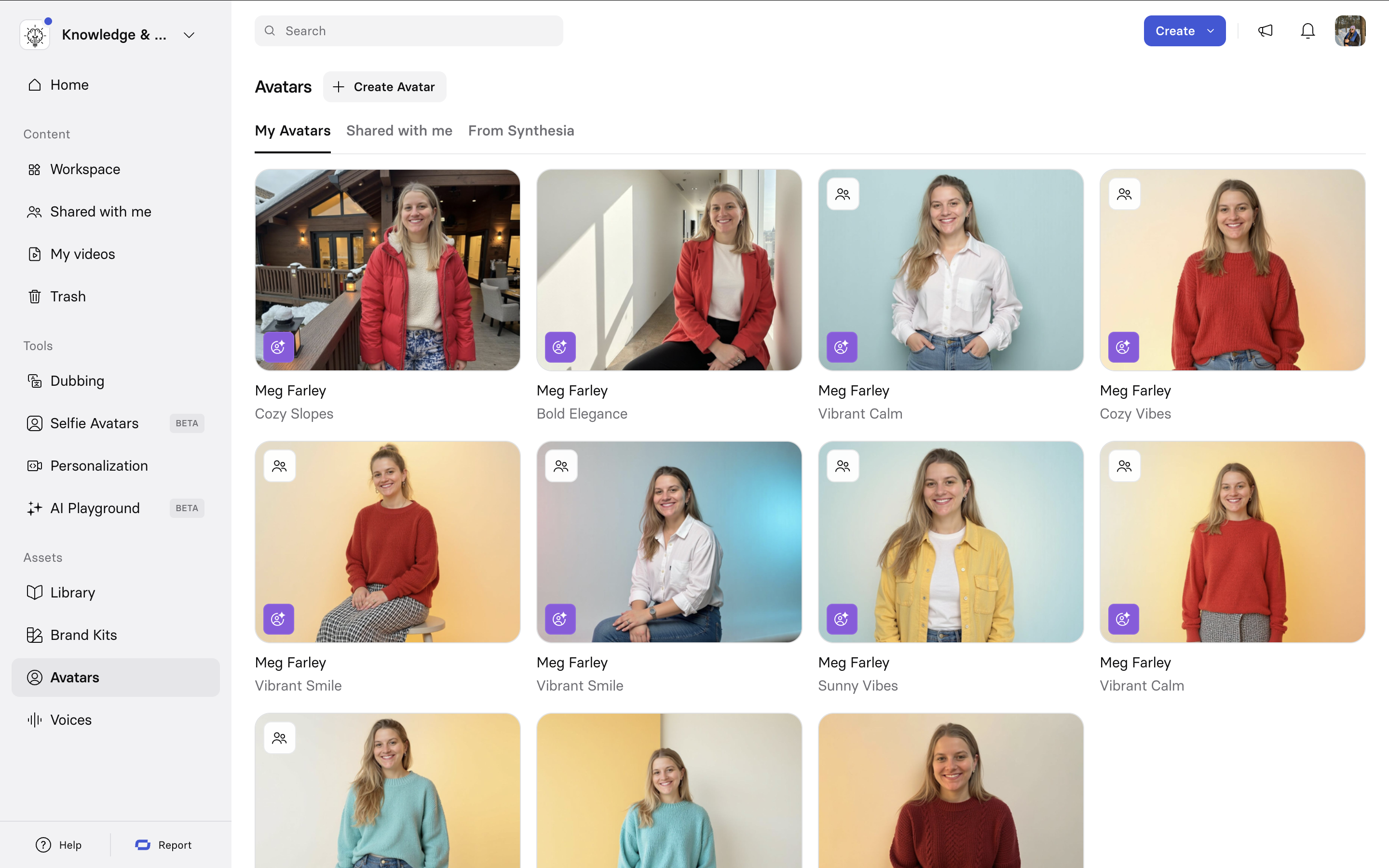Click the purple AI icon on Sunny Vibes avatar
Image resolution: width=1389 pixels, height=868 pixels.
[842, 619]
